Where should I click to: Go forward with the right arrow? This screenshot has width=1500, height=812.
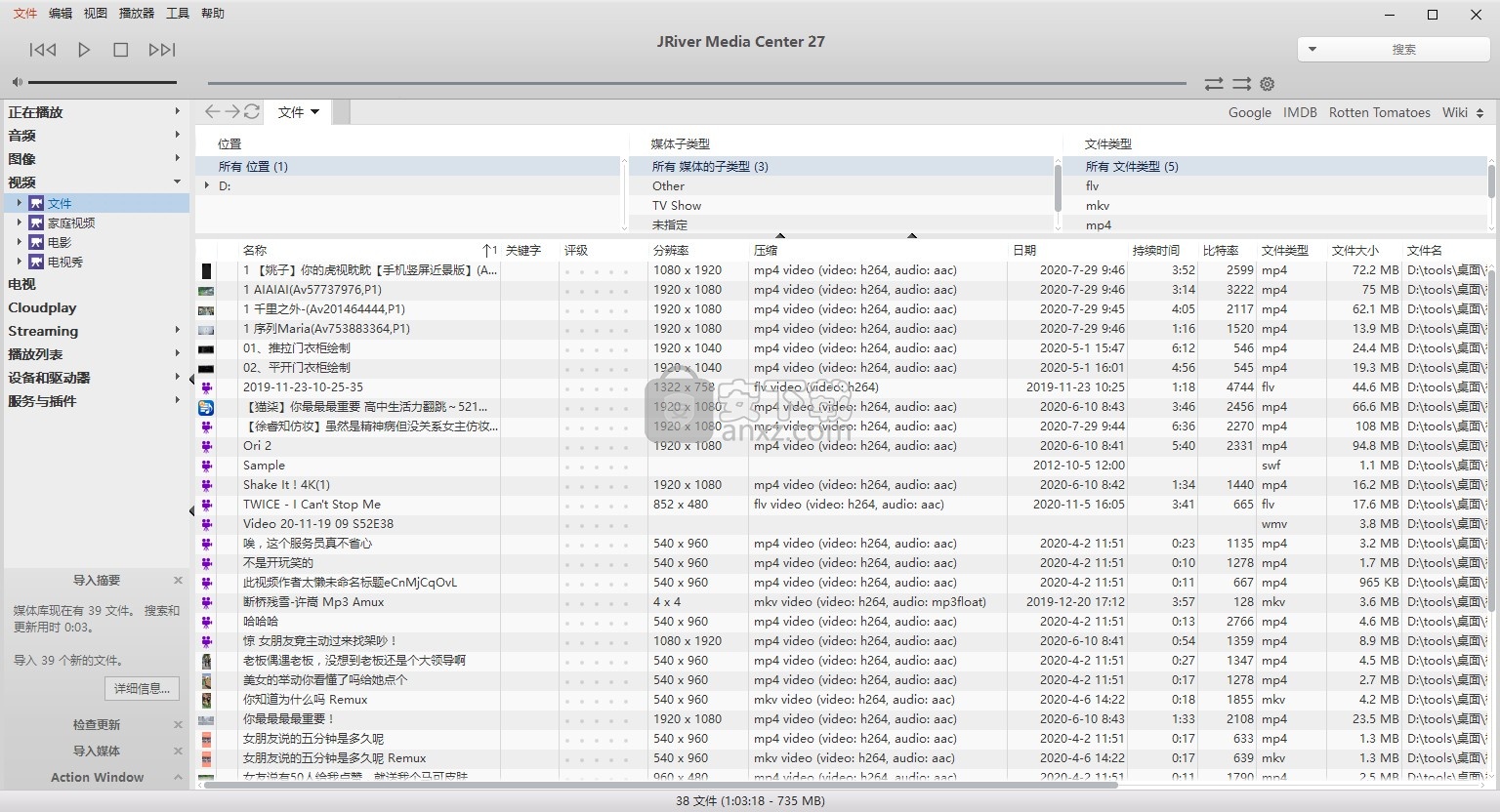coord(232,112)
